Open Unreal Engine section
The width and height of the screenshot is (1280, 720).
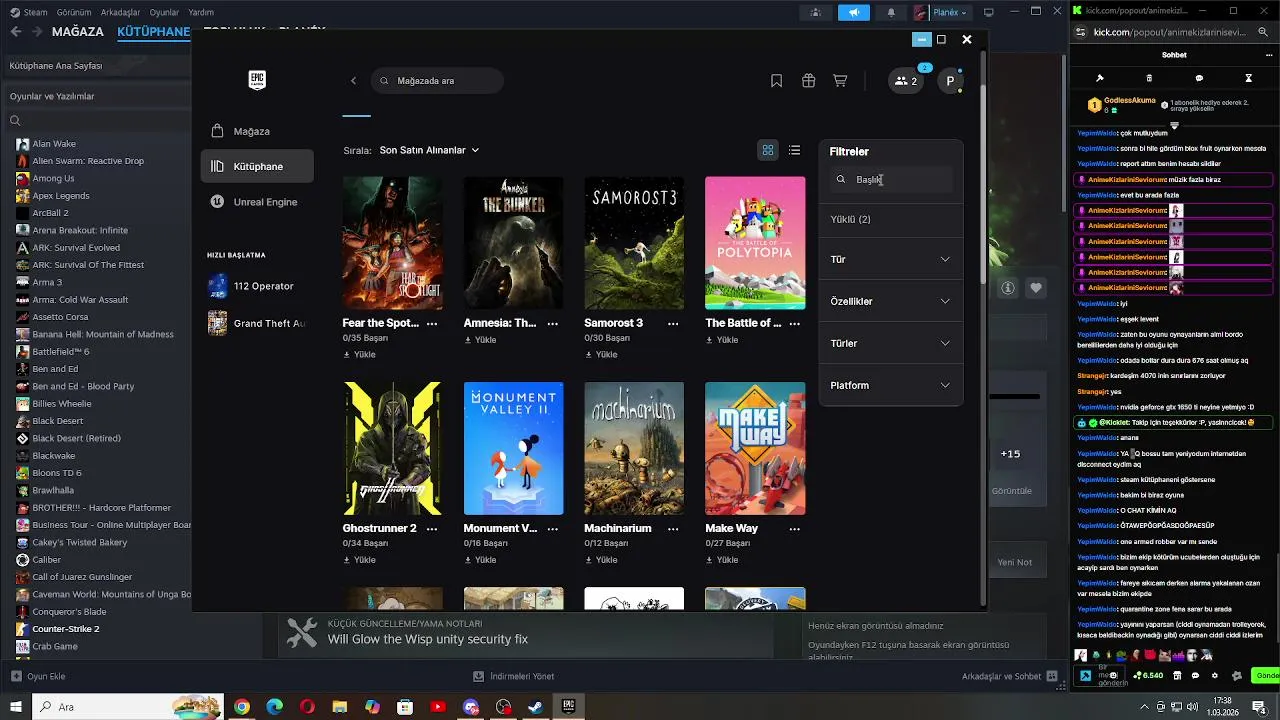pos(257,202)
